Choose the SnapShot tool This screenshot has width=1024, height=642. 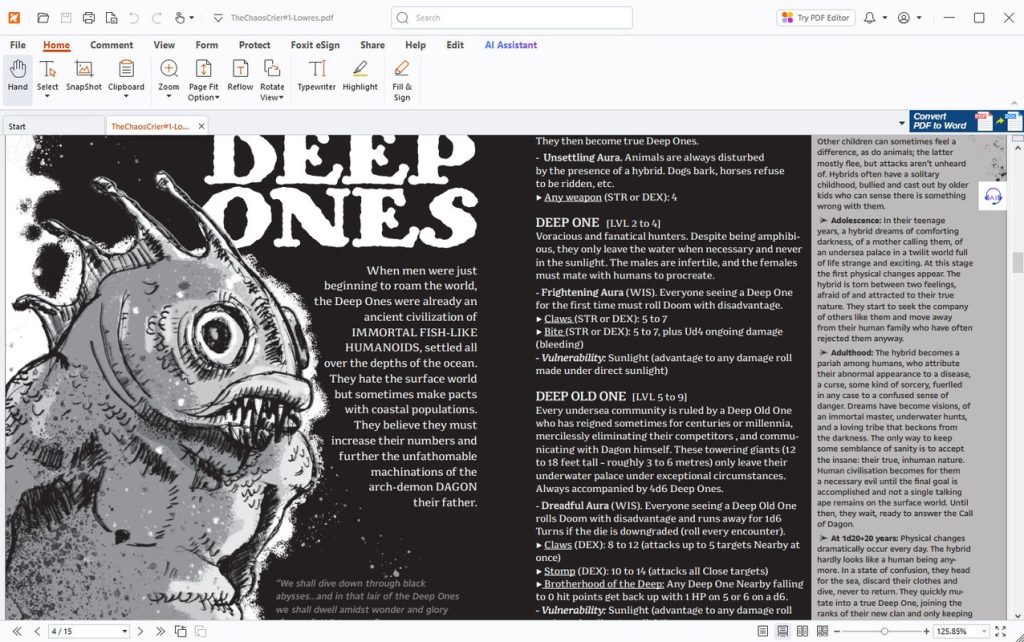(84, 75)
